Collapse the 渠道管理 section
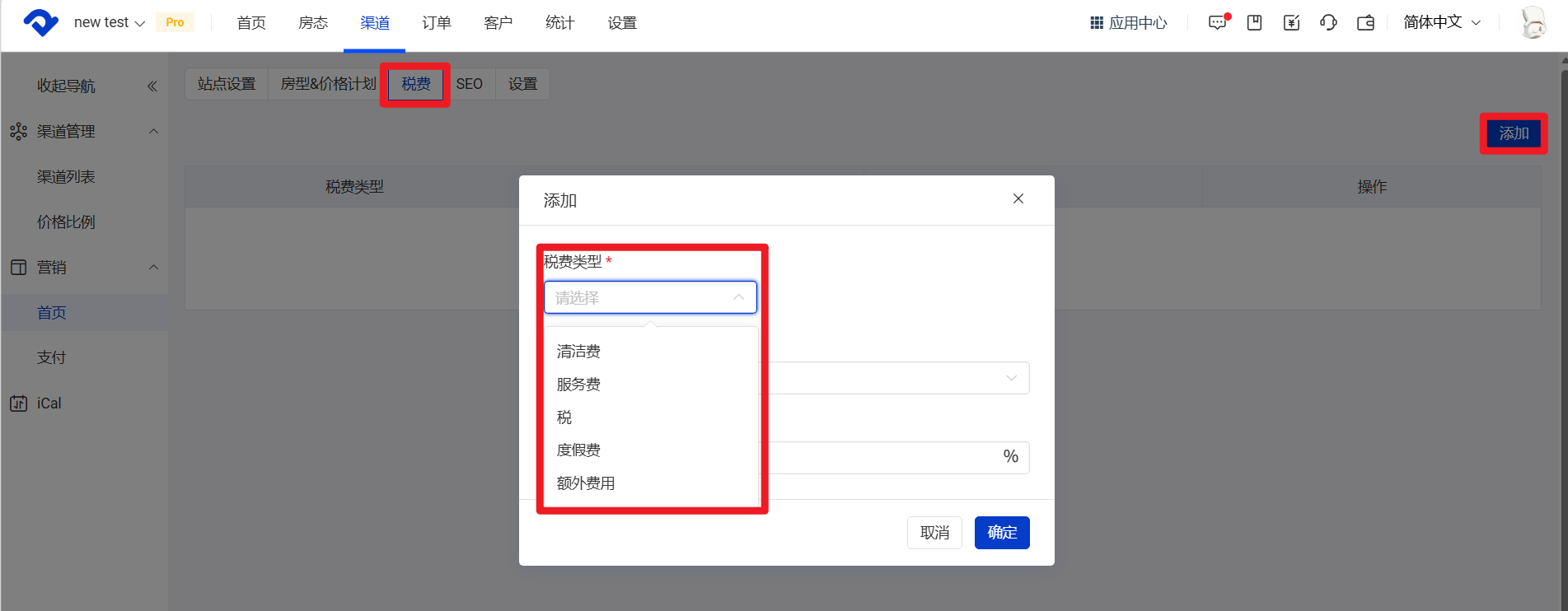Viewport: 1568px width, 611px height. coord(153,132)
